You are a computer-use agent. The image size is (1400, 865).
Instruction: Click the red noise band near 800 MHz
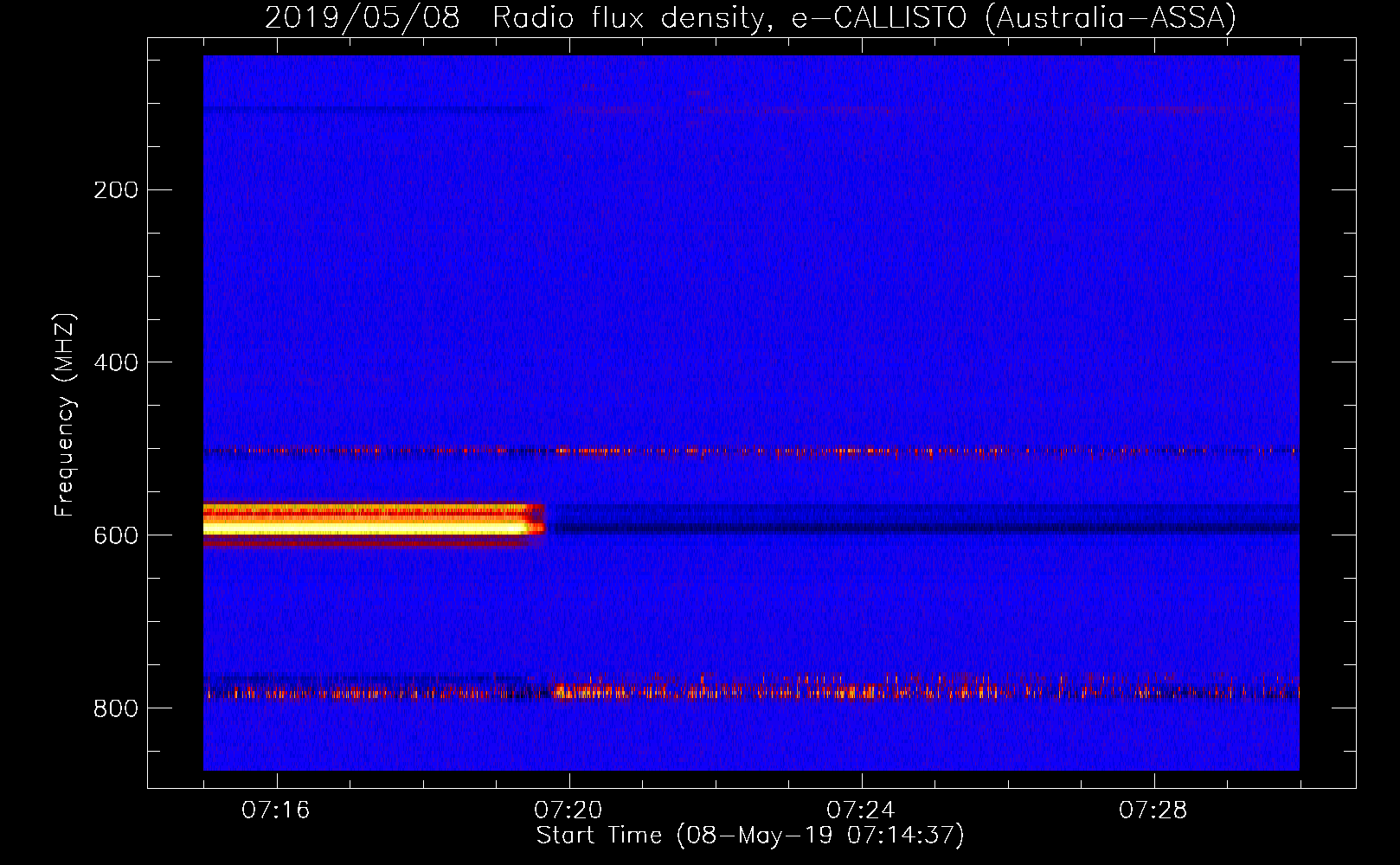[x=751, y=690]
